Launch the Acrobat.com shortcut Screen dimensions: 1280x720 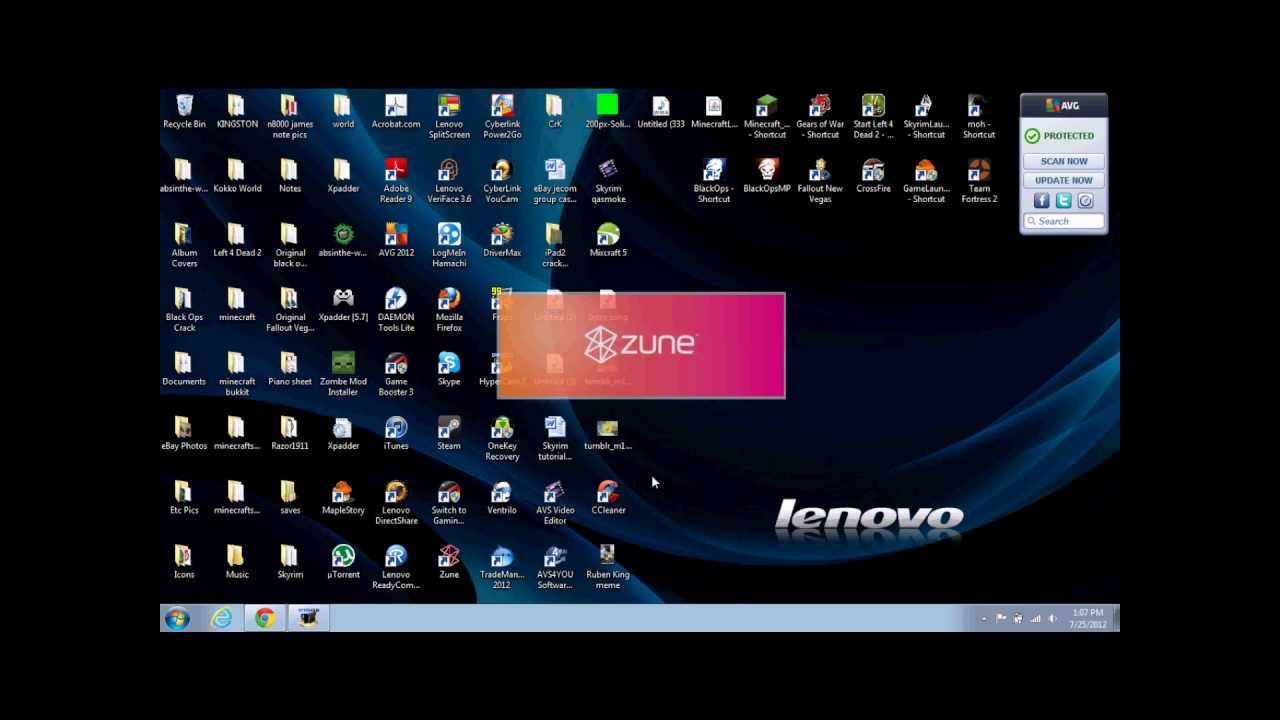tap(396, 112)
